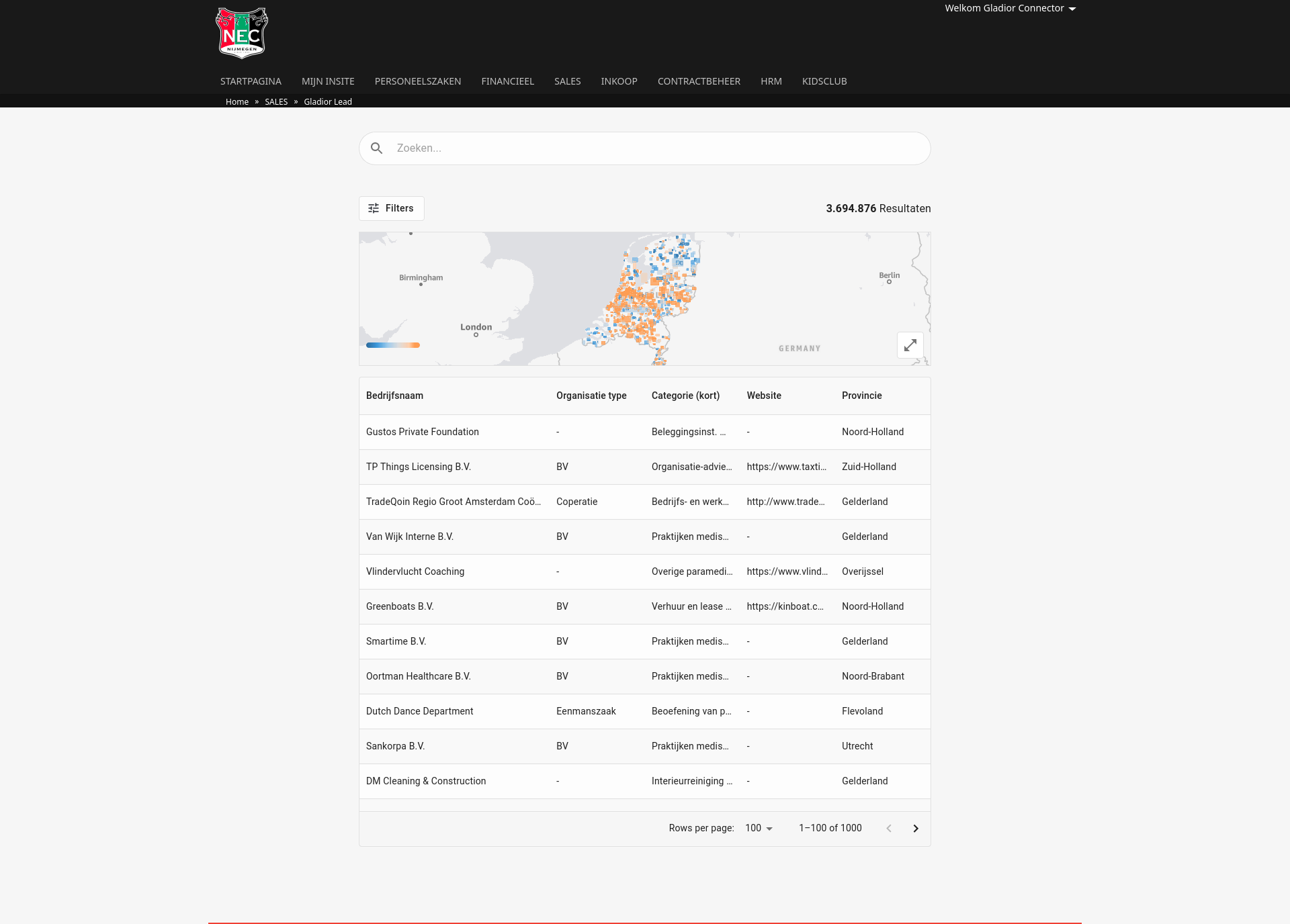Go to STARTPAGINA
Screen dimensions: 1290x924
[250, 81]
